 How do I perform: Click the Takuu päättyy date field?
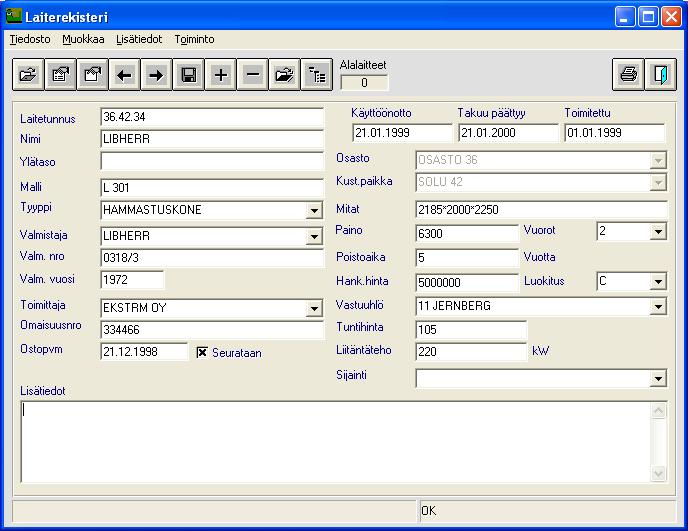click(x=508, y=133)
